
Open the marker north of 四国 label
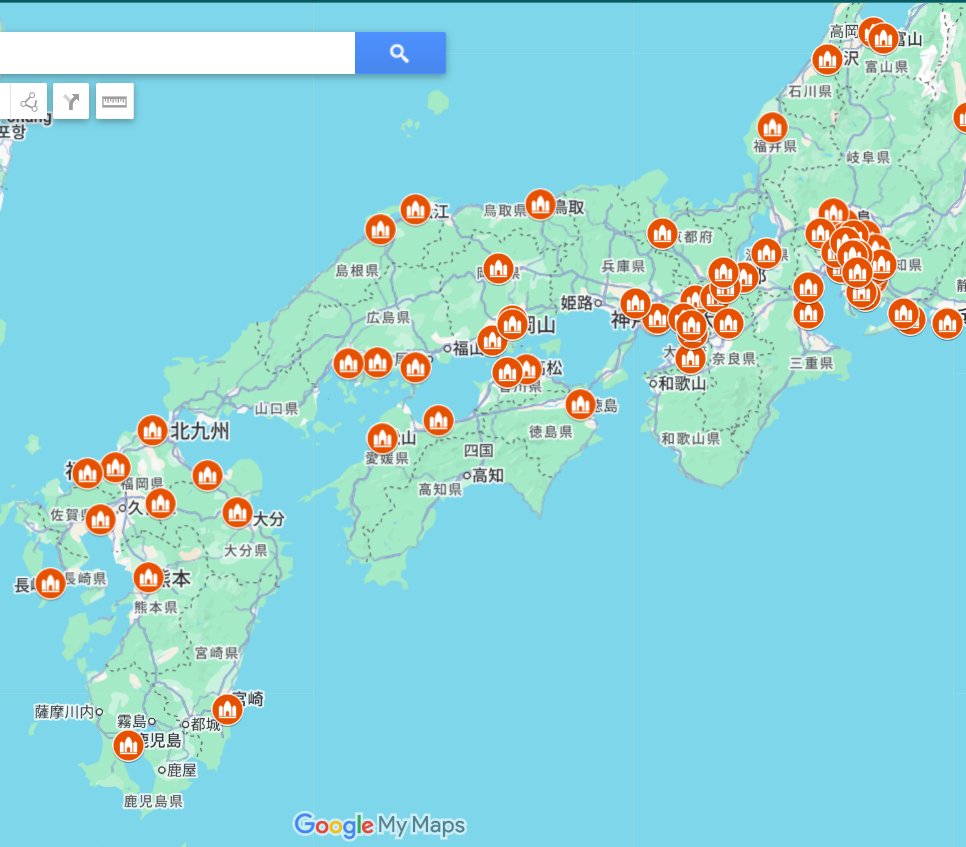pyautogui.click(x=439, y=421)
